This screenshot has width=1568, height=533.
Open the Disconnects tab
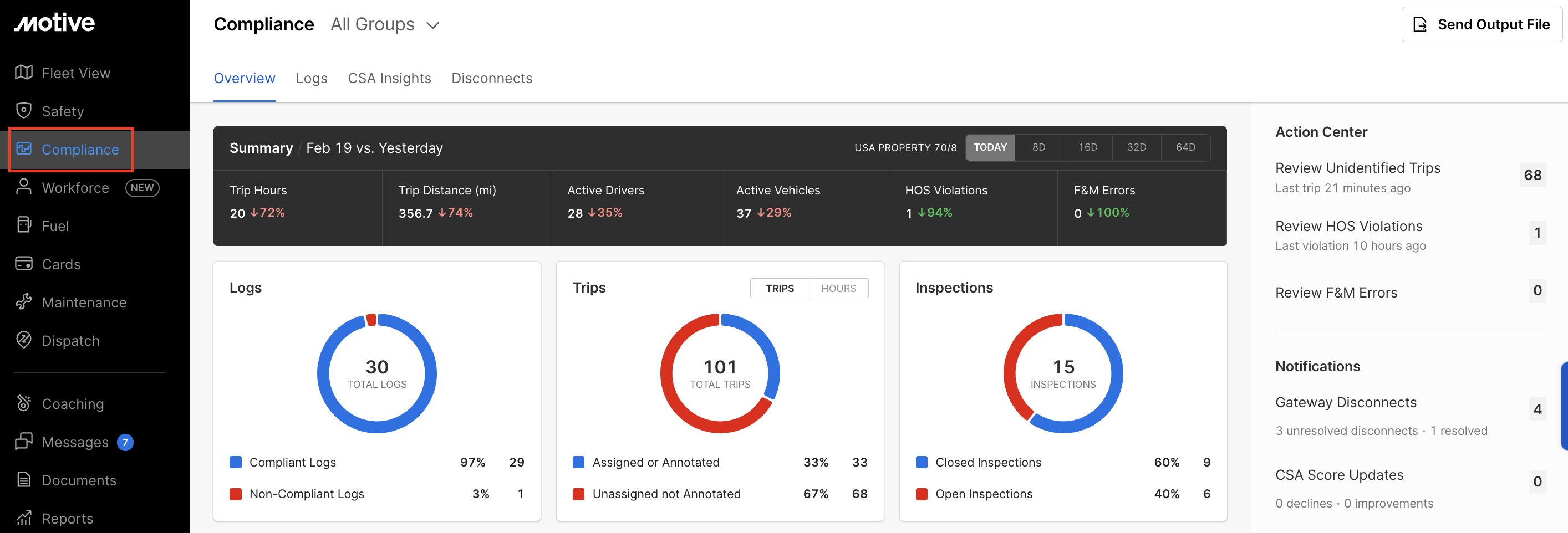click(x=491, y=79)
